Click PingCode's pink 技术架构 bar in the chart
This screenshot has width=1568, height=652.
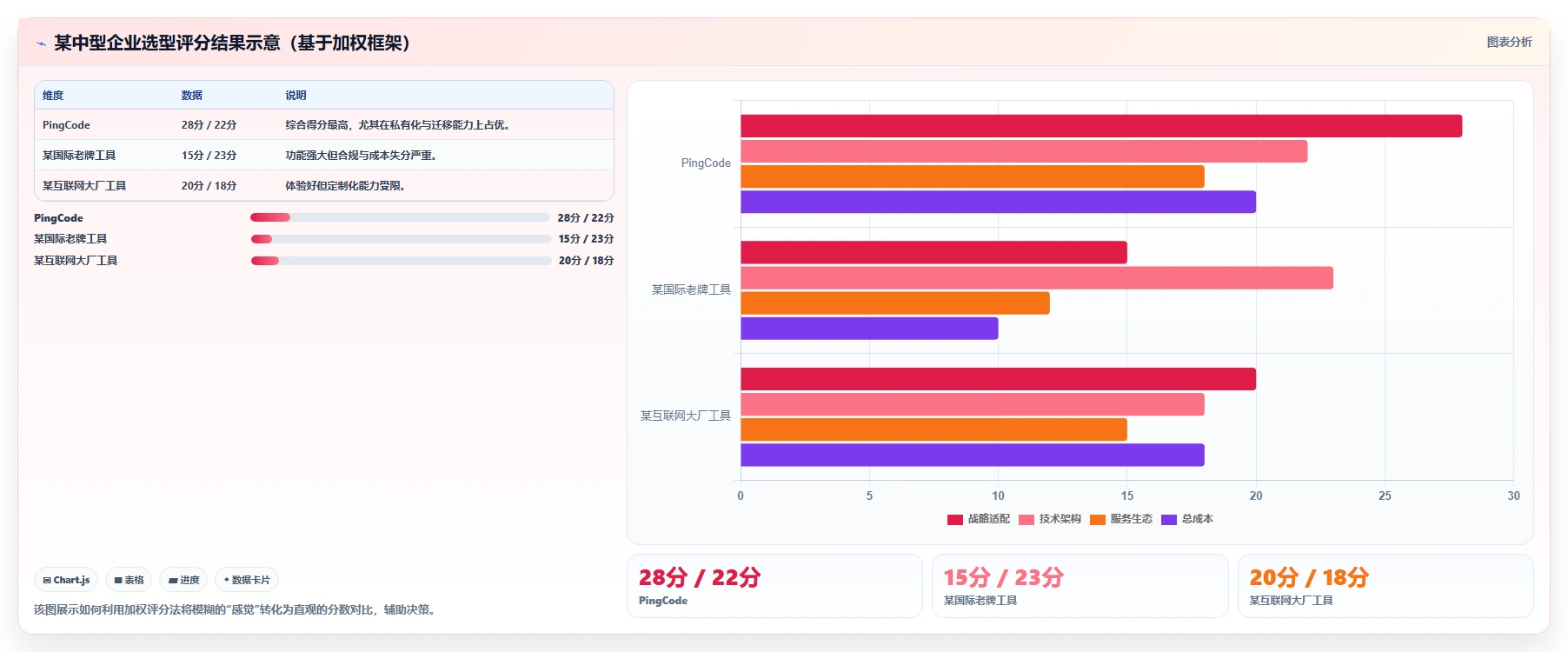click(1024, 151)
